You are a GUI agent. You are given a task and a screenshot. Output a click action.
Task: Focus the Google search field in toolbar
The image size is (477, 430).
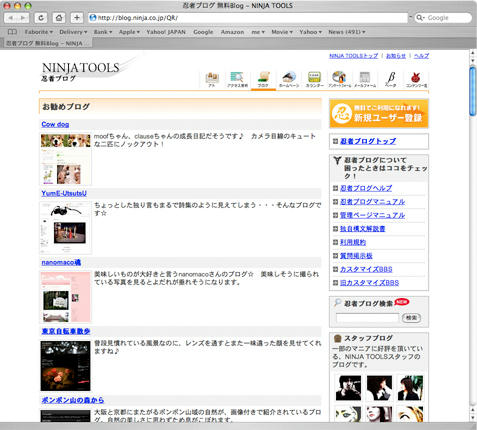443,18
